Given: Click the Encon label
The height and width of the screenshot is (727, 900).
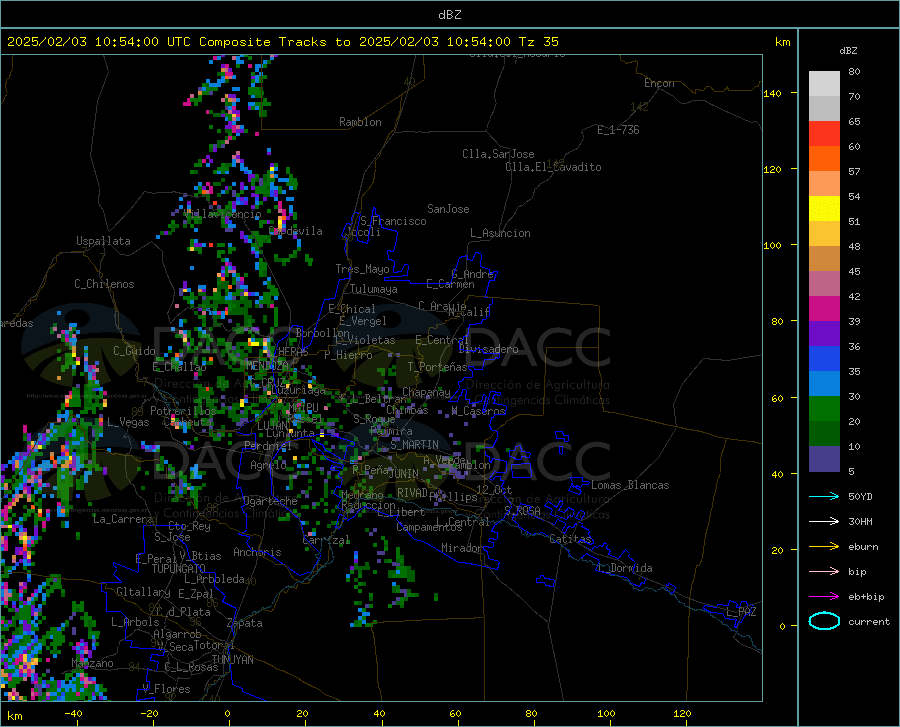Looking at the screenshot, I should coord(659,83).
